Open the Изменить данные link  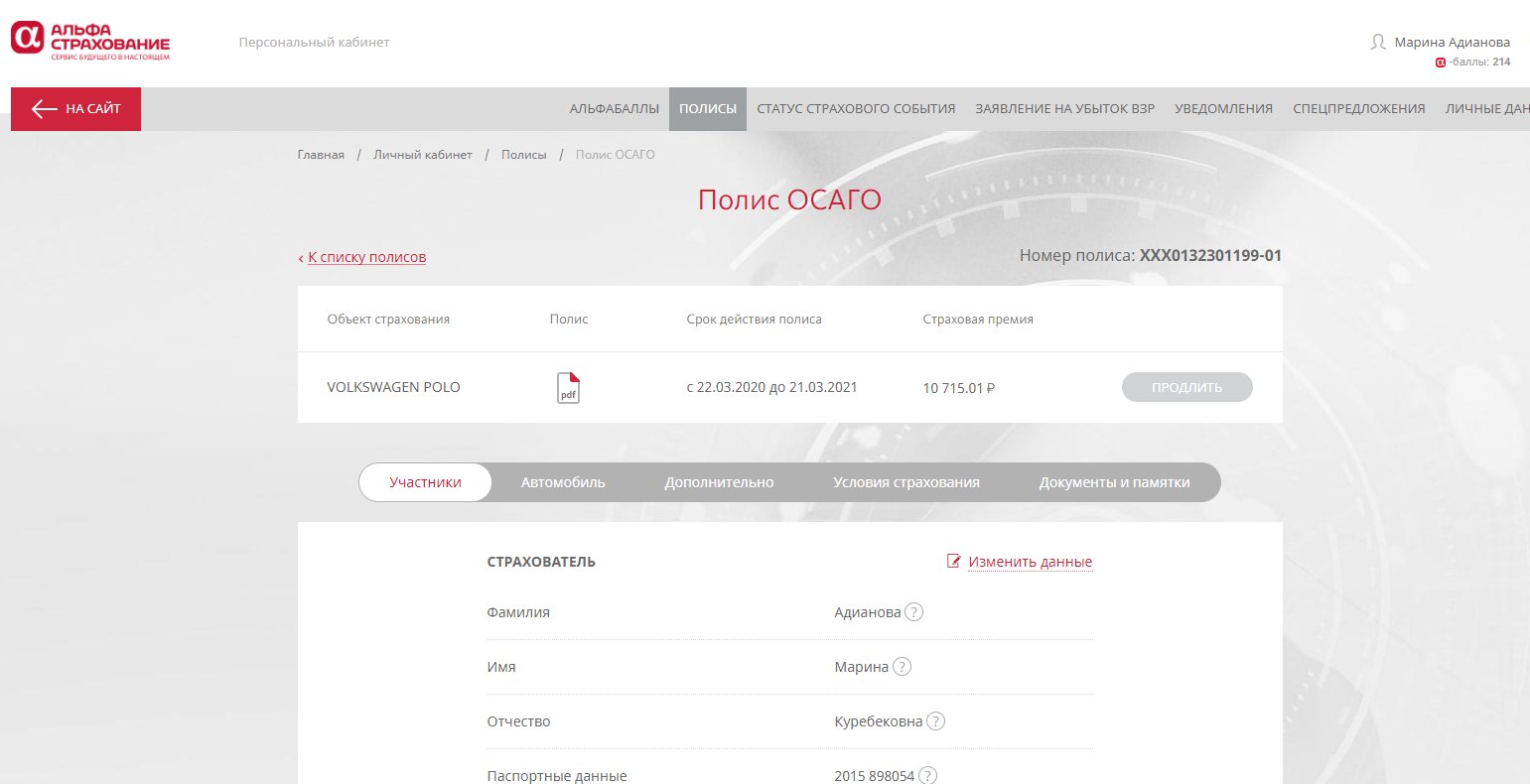pos(1030,562)
